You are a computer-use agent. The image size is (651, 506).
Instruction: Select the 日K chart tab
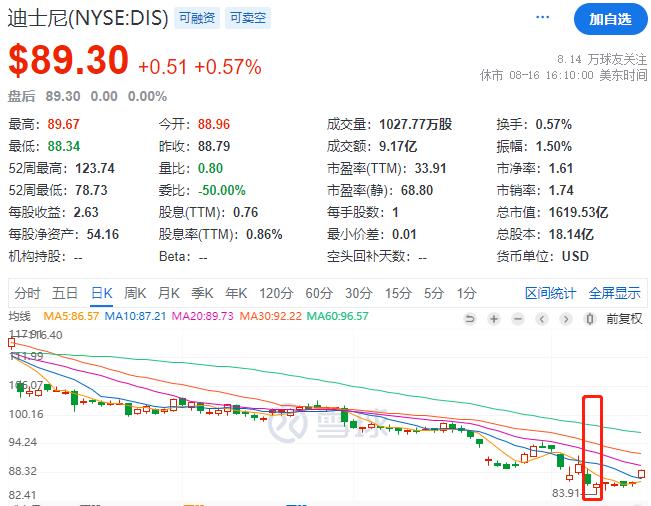[102, 293]
